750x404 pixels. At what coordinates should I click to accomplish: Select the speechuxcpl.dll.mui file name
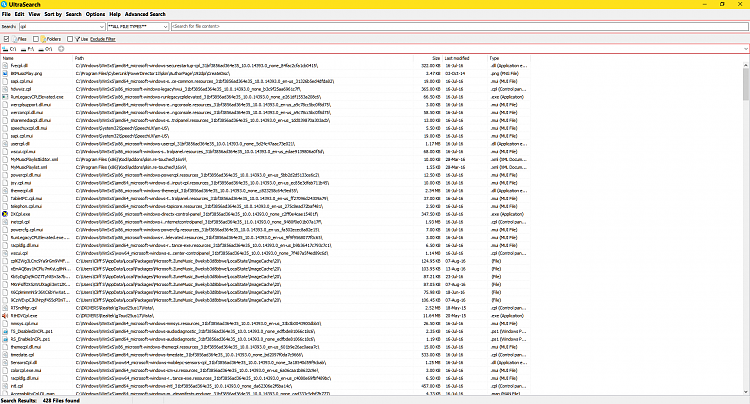pos(29,128)
